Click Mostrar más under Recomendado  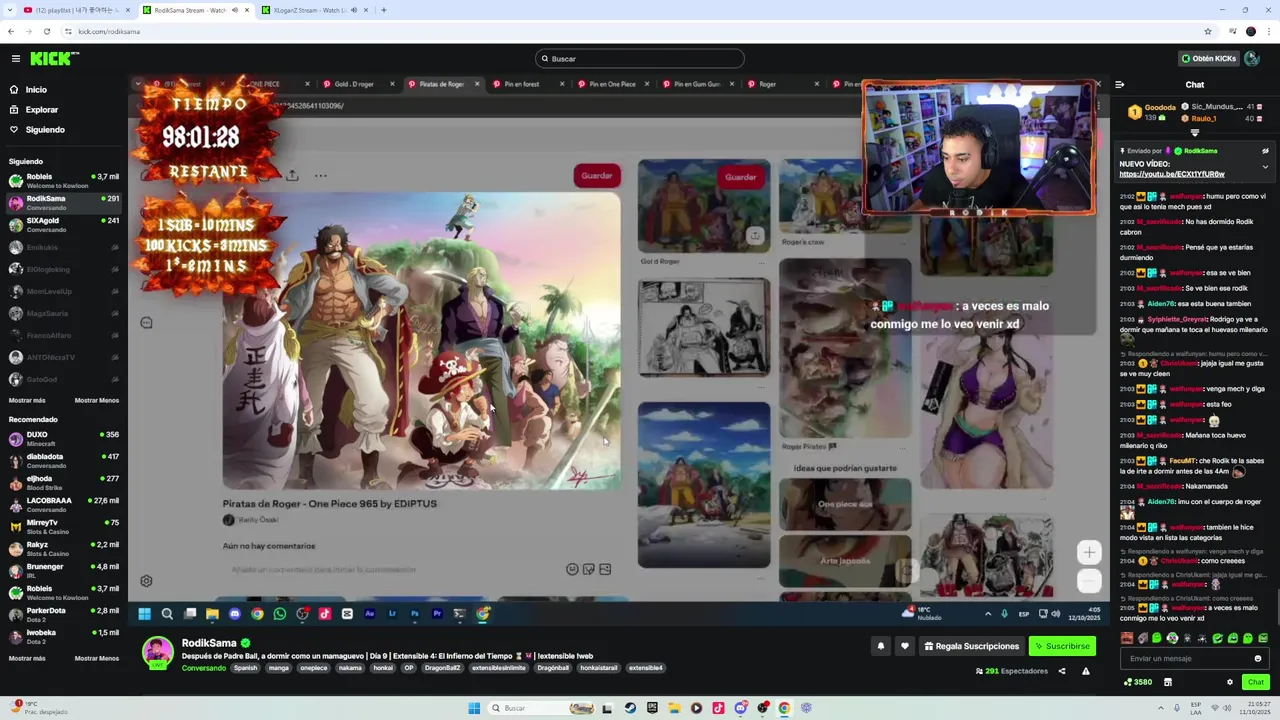point(27,658)
